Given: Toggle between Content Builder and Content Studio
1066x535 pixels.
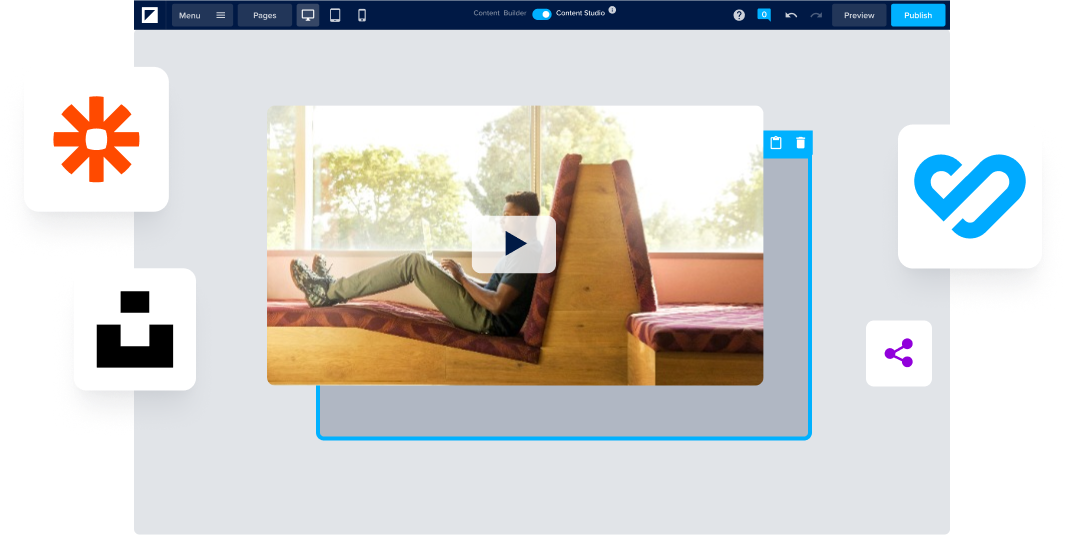Looking at the screenshot, I should click(541, 14).
